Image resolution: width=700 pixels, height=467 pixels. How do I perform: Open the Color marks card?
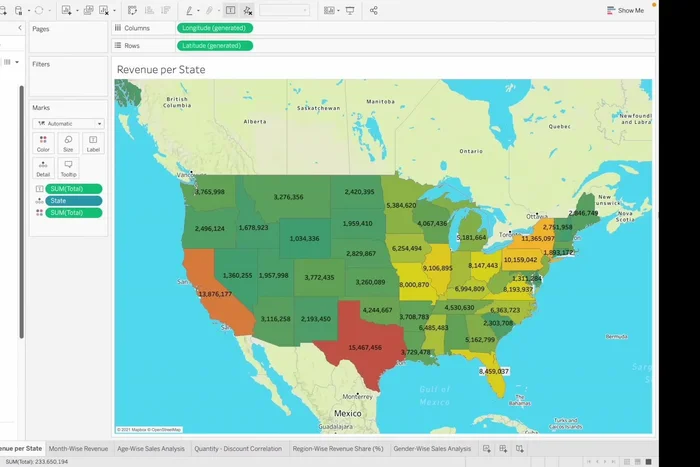(x=43, y=144)
